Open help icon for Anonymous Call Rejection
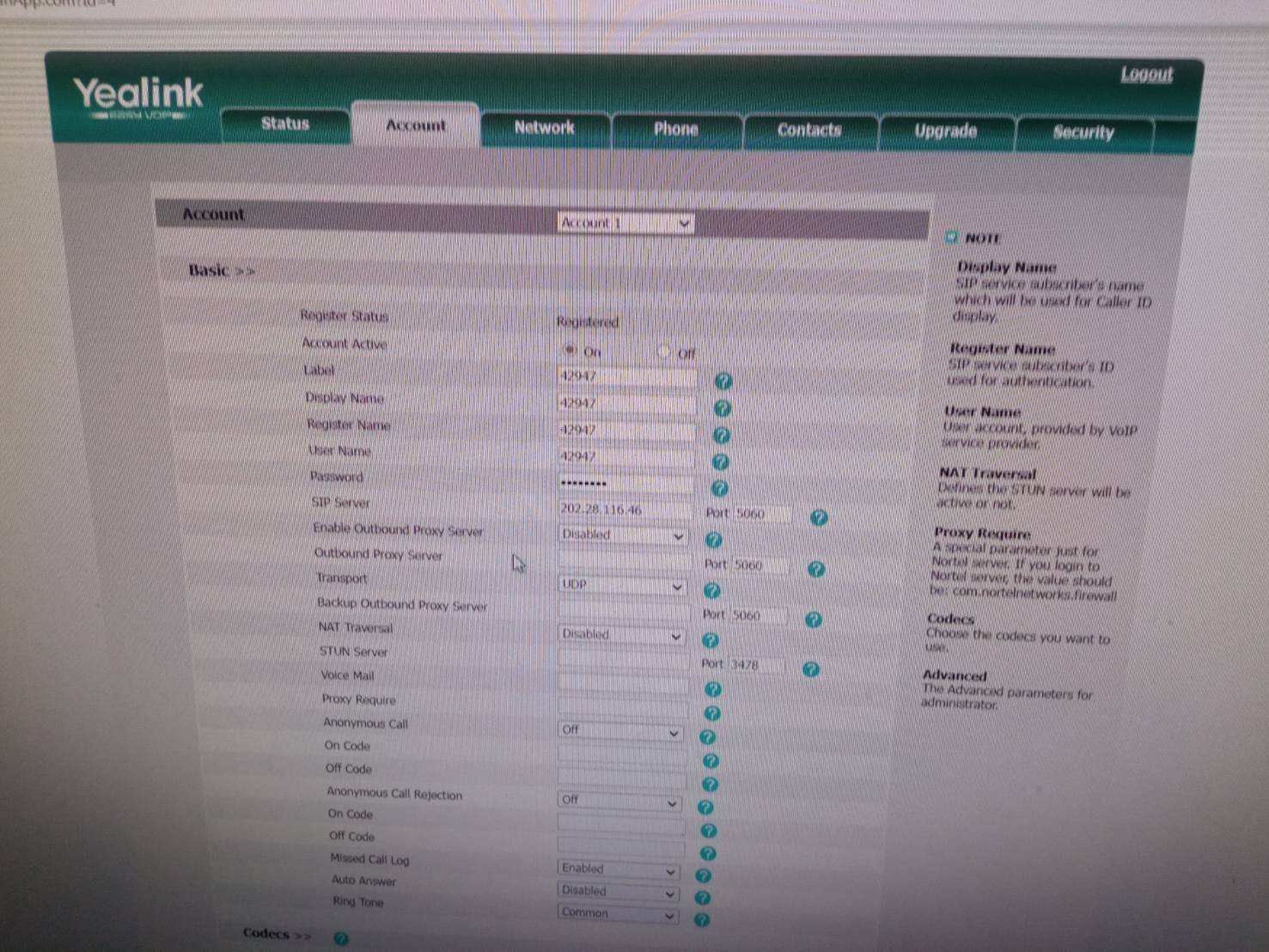 click(705, 808)
